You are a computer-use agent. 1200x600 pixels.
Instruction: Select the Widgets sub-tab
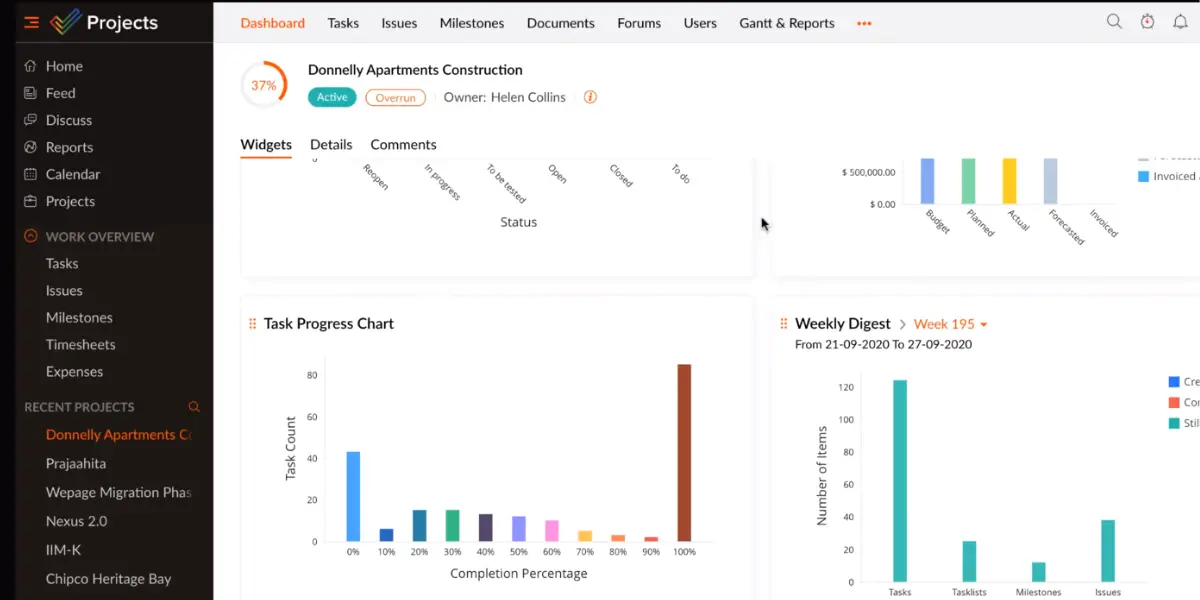266,145
